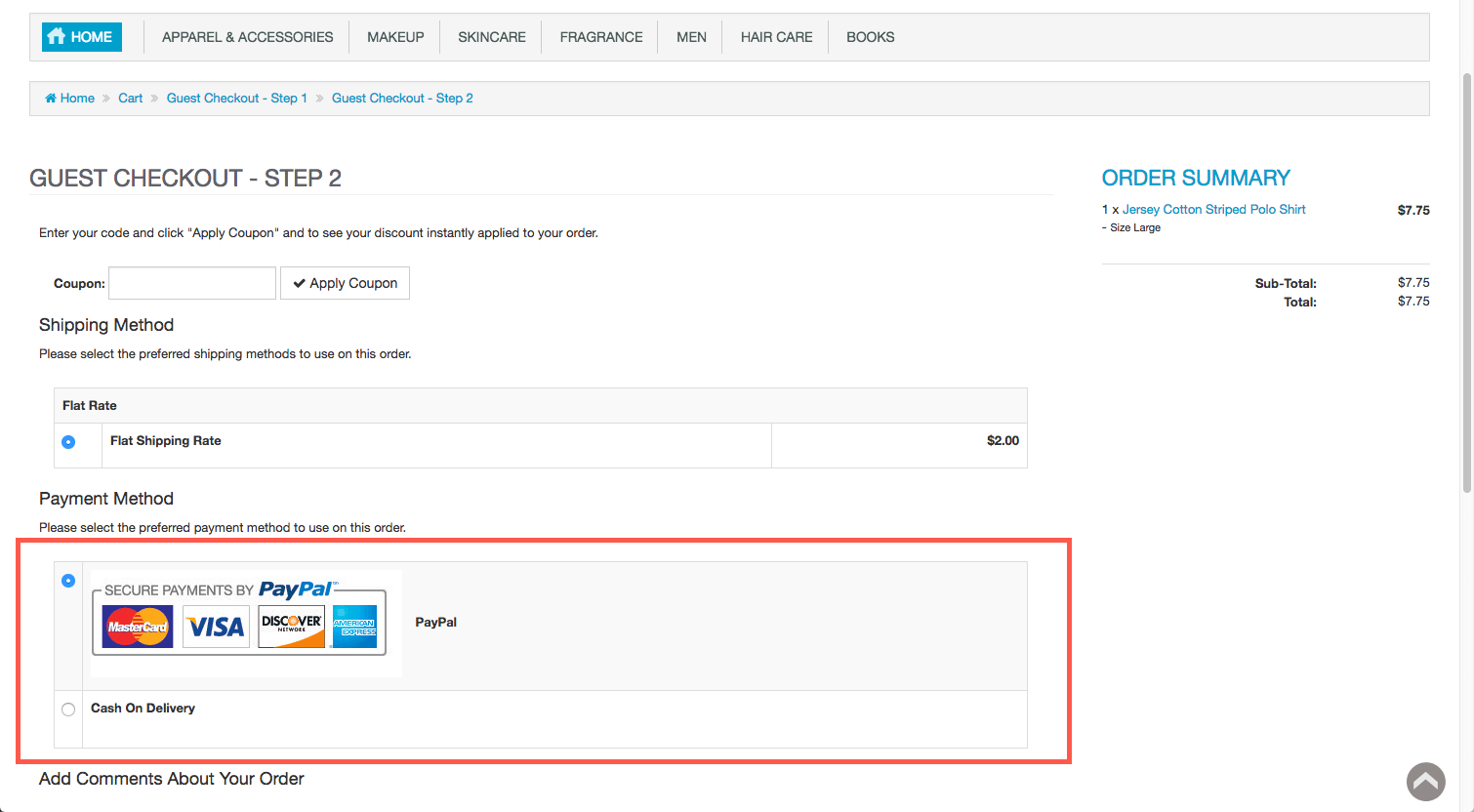The height and width of the screenshot is (812, 1474).
Task: Click the VISA card logo
Action: click(216, 627)
